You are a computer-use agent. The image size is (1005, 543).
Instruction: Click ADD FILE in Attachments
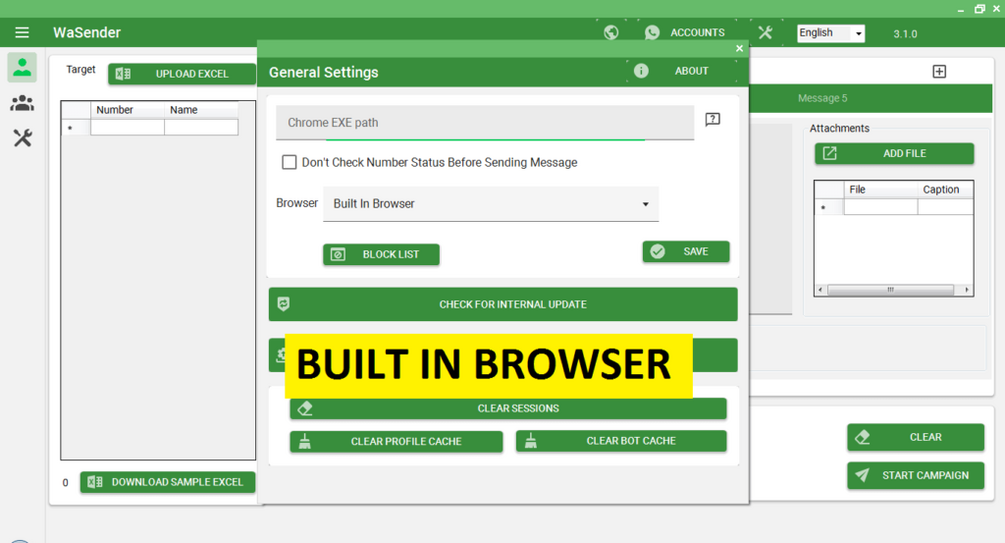tap(894, 153)
